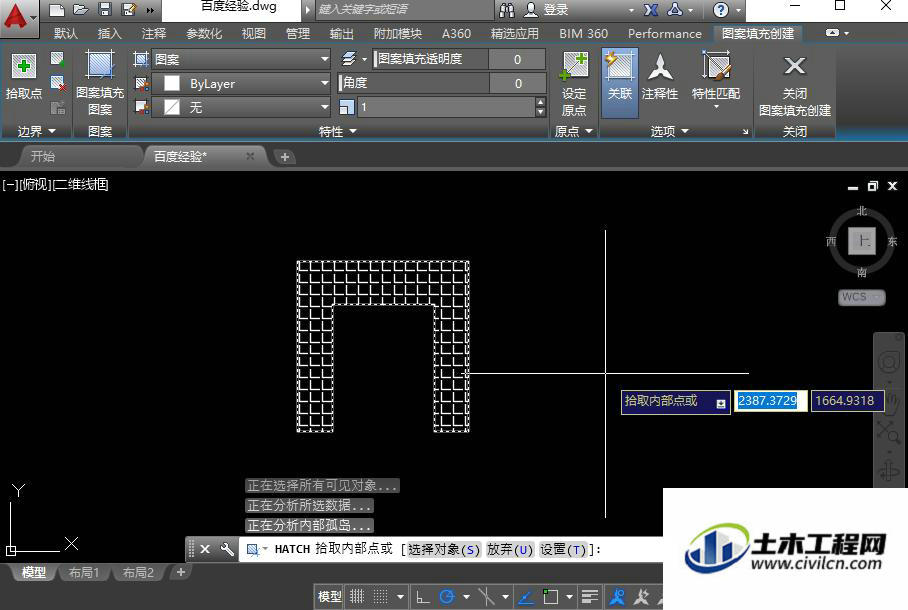The width and height of the screenshot is (908, 610).
Task: Click the 角度 hatch angle slider
Action: [443, 83]
